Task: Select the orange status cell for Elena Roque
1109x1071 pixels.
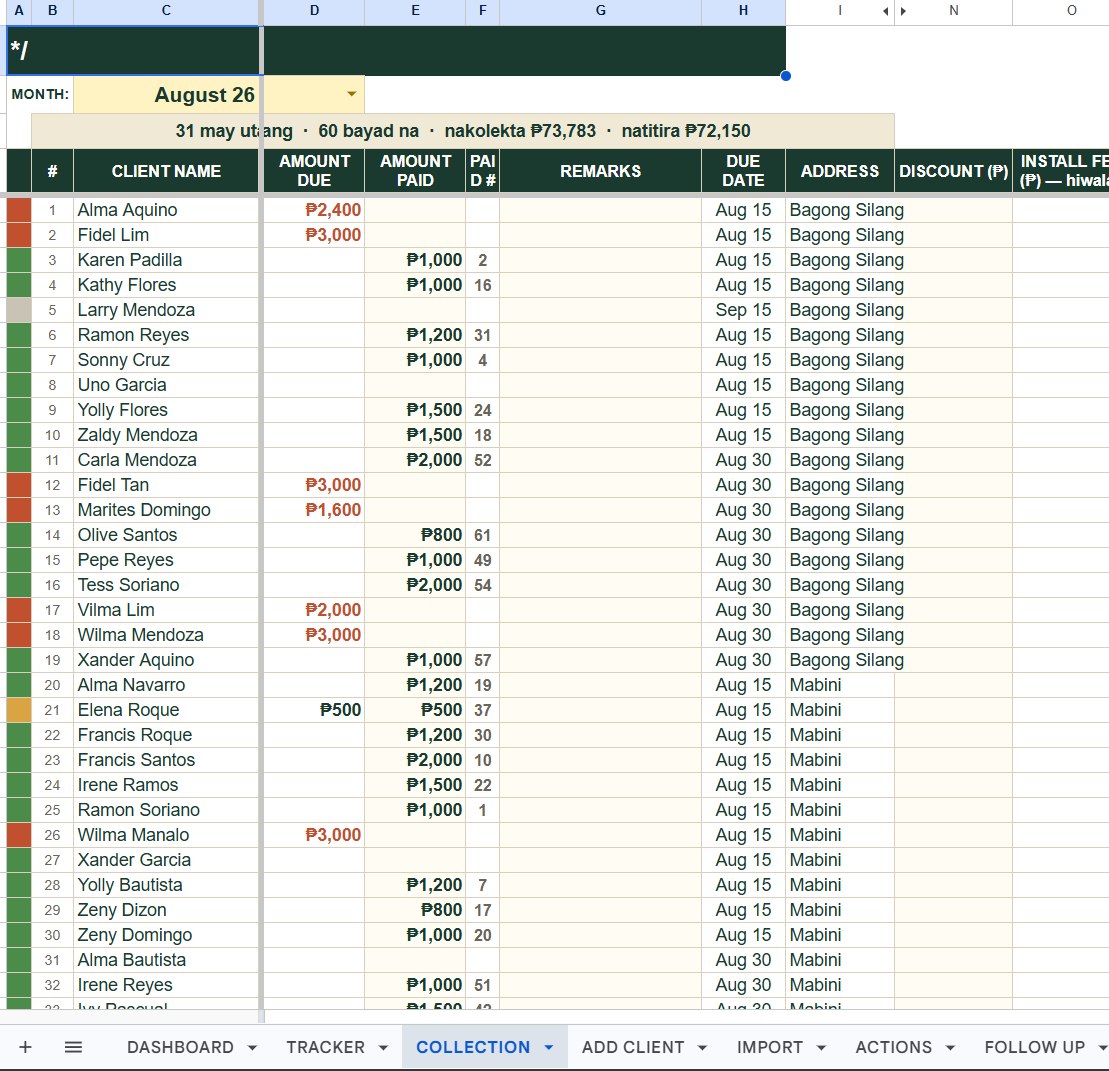Action: pyautogui.click(x=19, y=710)
